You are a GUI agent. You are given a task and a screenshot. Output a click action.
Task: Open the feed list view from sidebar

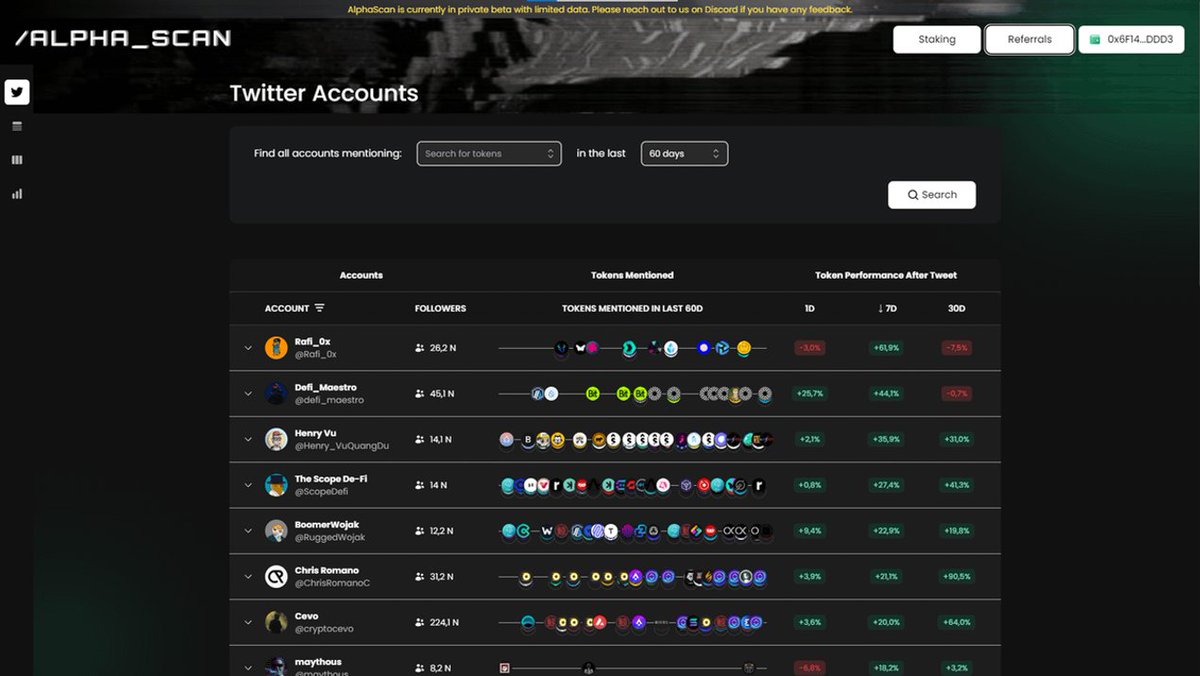pyautogui.click(x=17, y=126)
